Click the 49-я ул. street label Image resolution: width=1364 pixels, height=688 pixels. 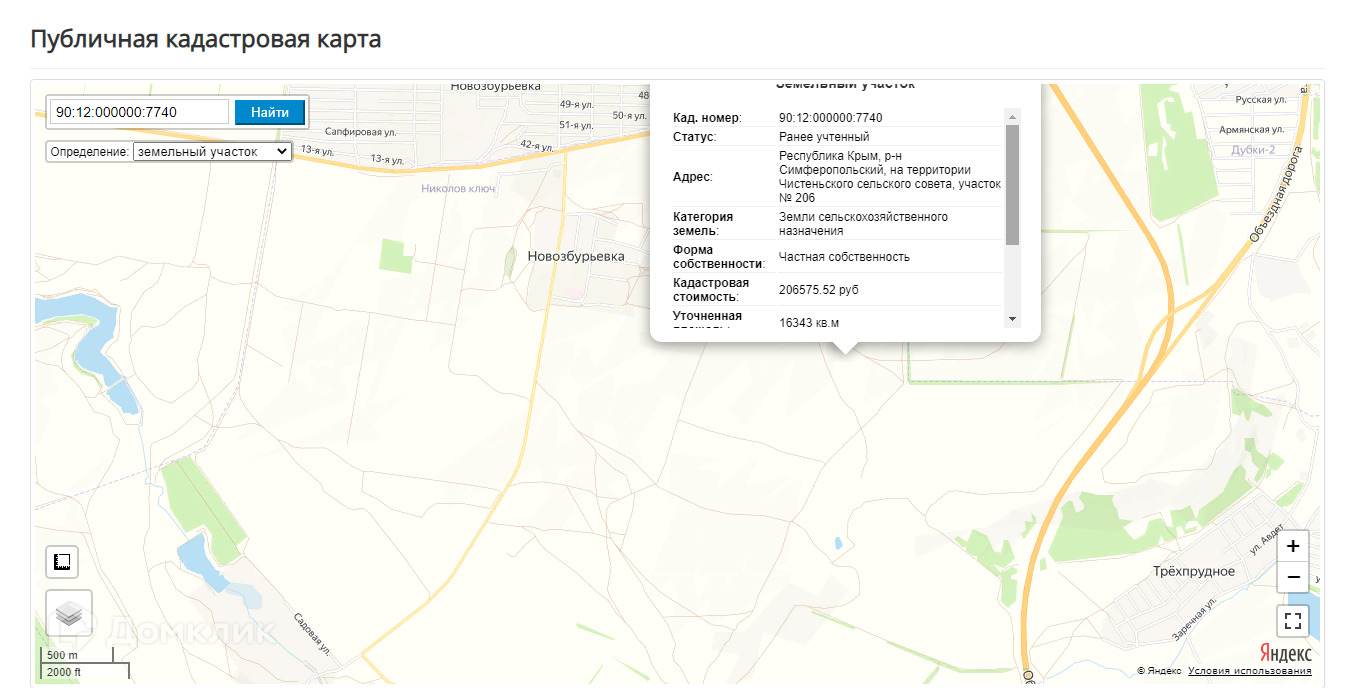pyautogui.click(x=578, y=104)
